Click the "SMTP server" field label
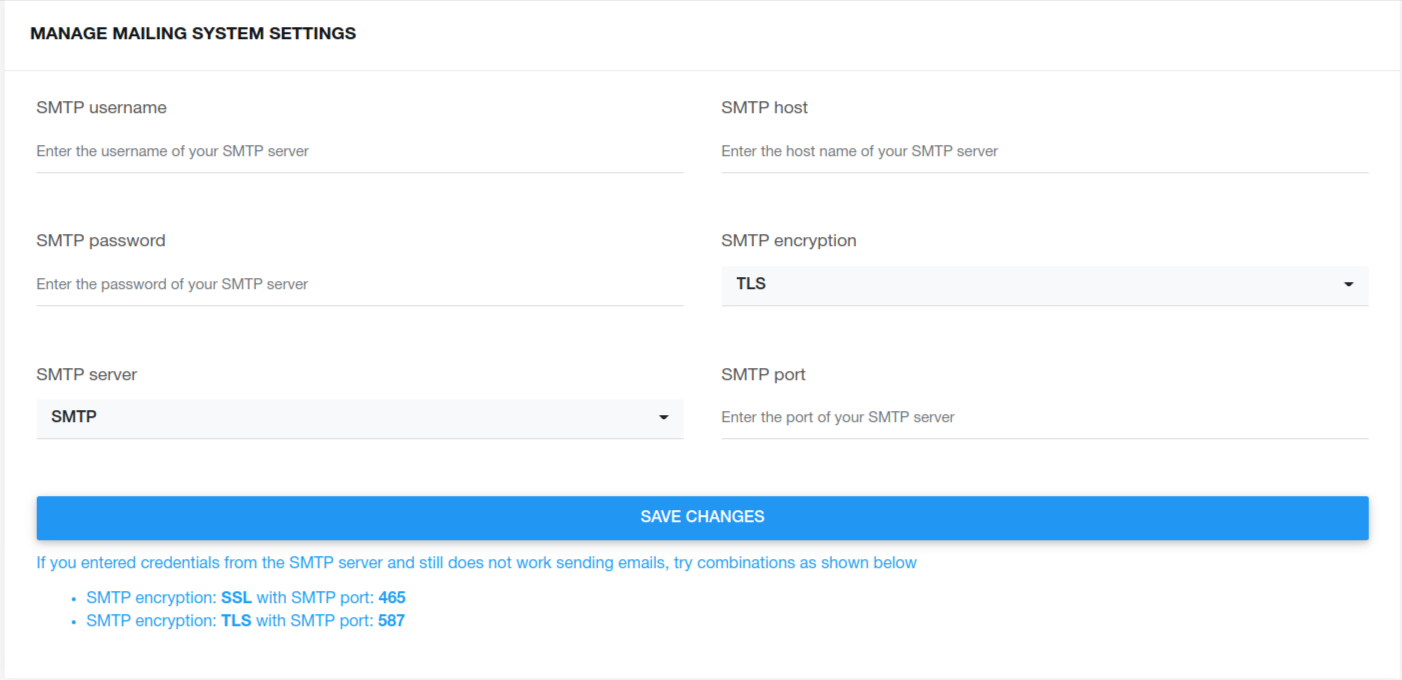1402x680 pixels. click(x=86, y=374)
